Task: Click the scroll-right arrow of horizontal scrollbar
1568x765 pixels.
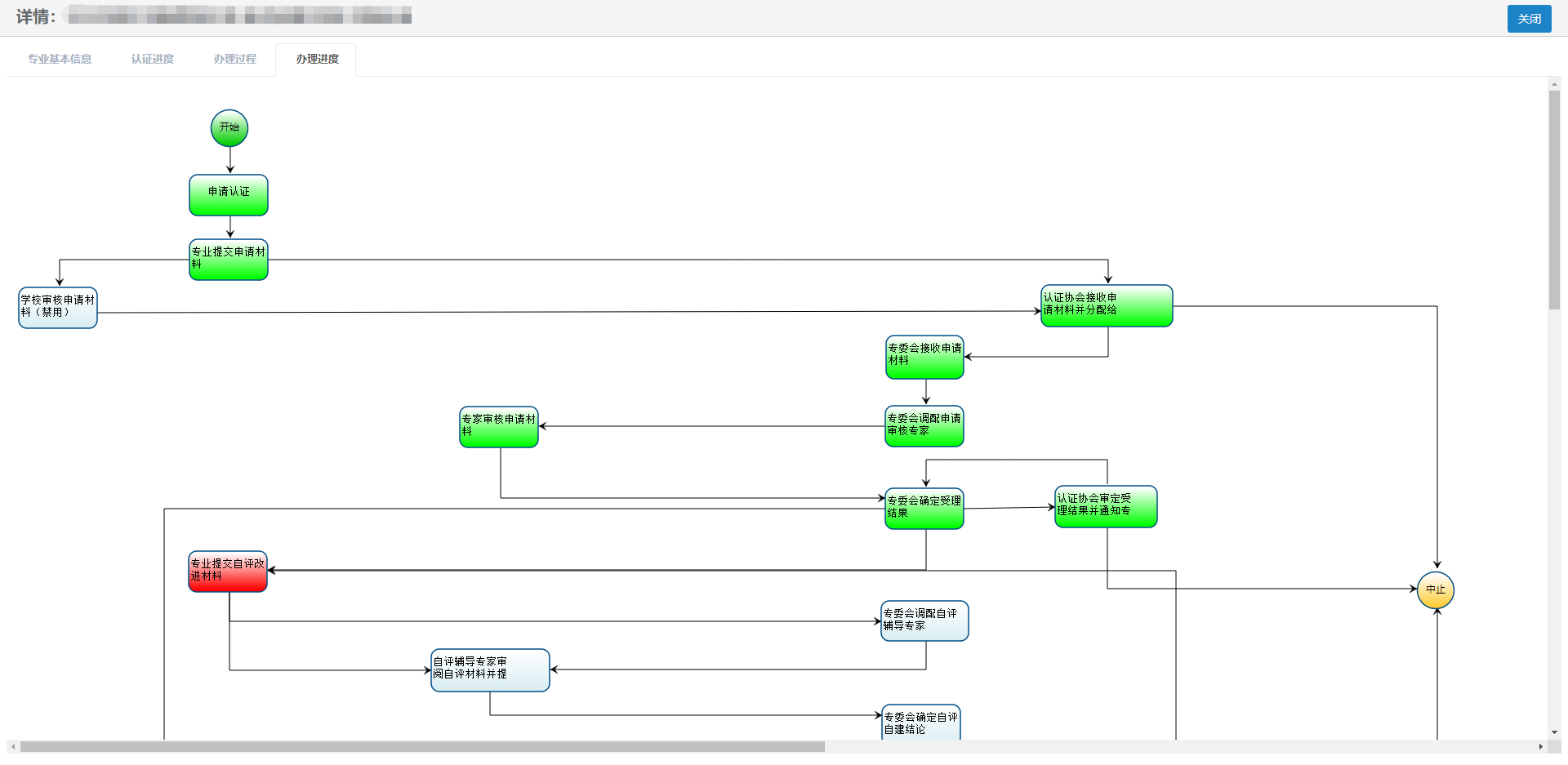Action: tap(1540, 746)
